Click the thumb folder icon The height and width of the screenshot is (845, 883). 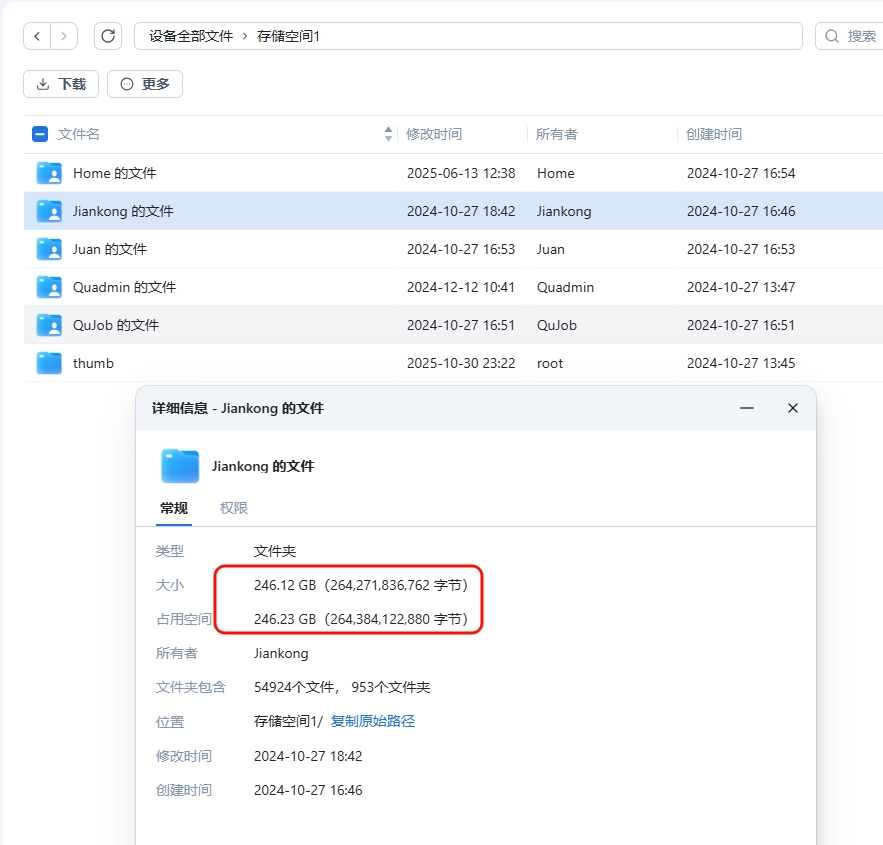click(x=49, y=363)
